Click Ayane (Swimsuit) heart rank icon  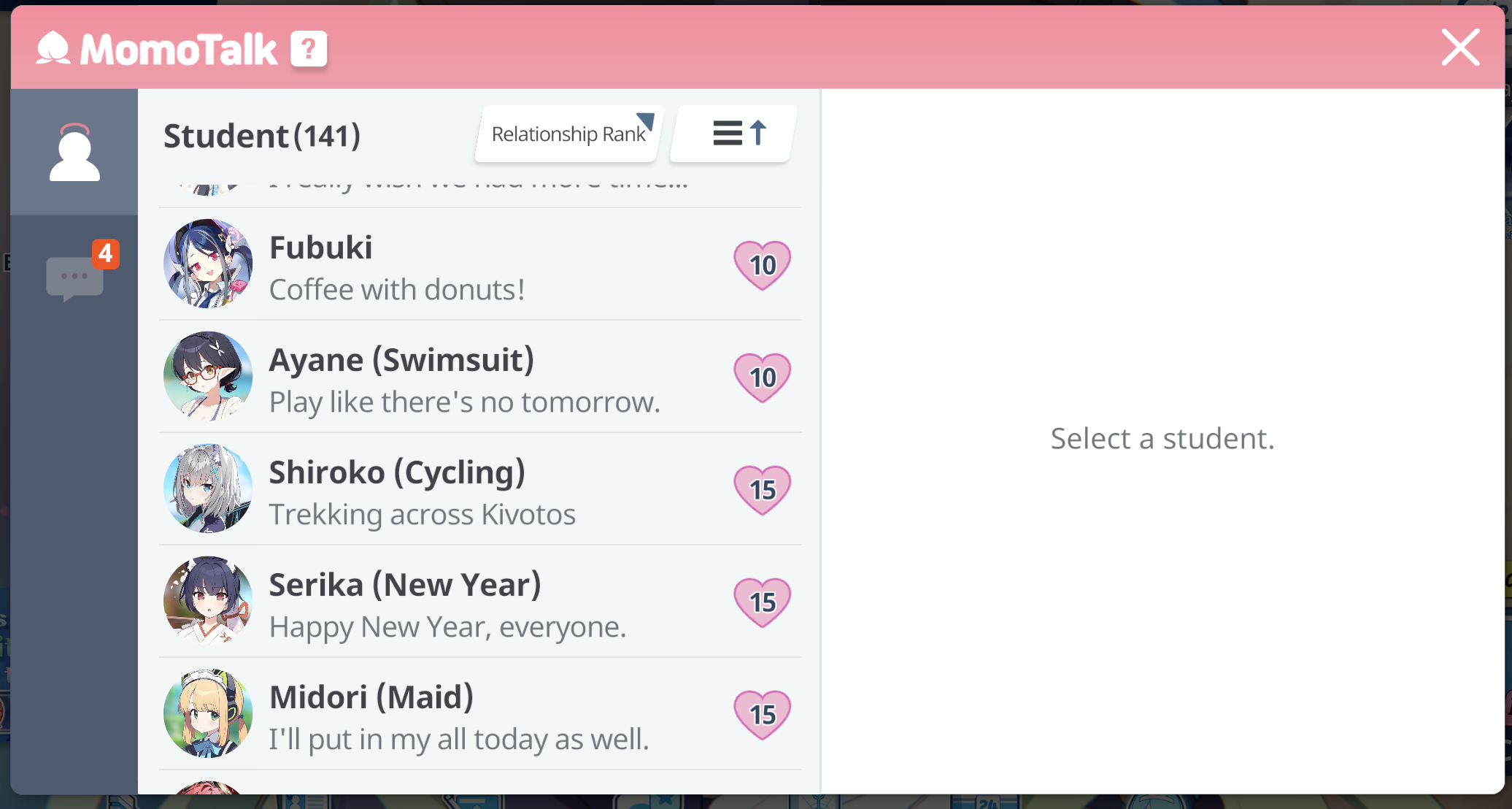coord(762,377)
